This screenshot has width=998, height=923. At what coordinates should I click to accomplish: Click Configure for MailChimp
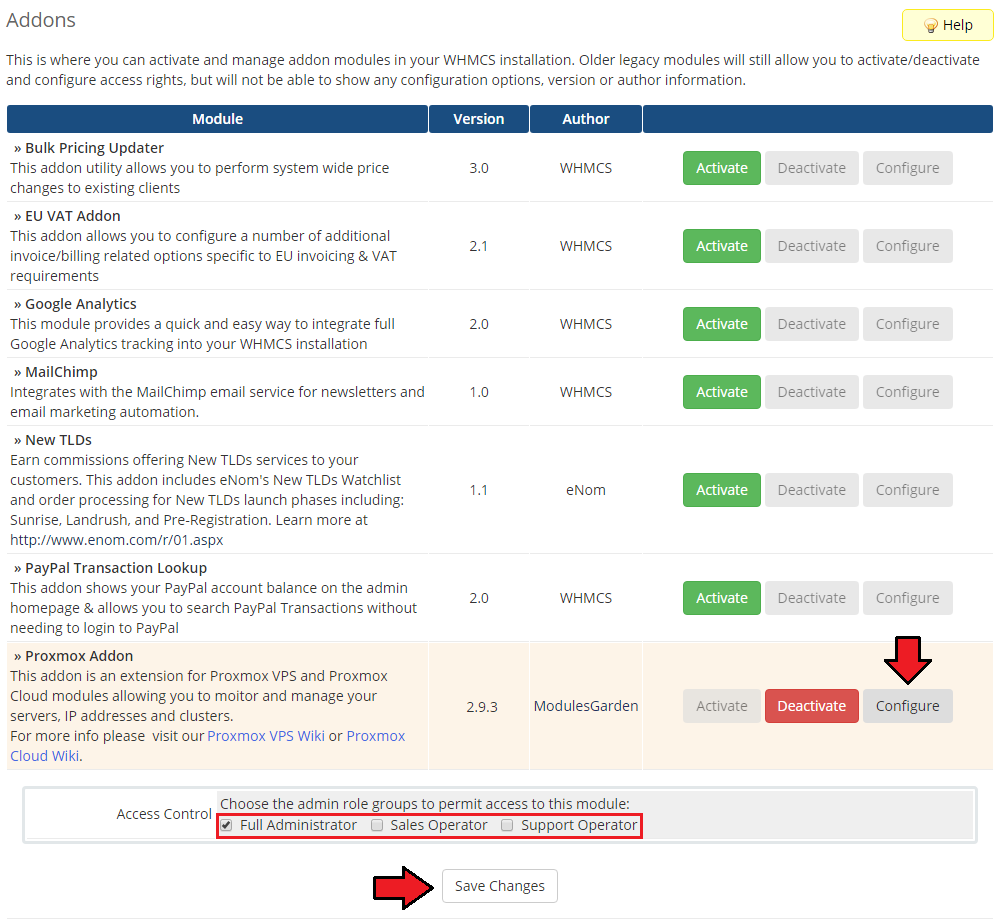(x=907, y=392)
